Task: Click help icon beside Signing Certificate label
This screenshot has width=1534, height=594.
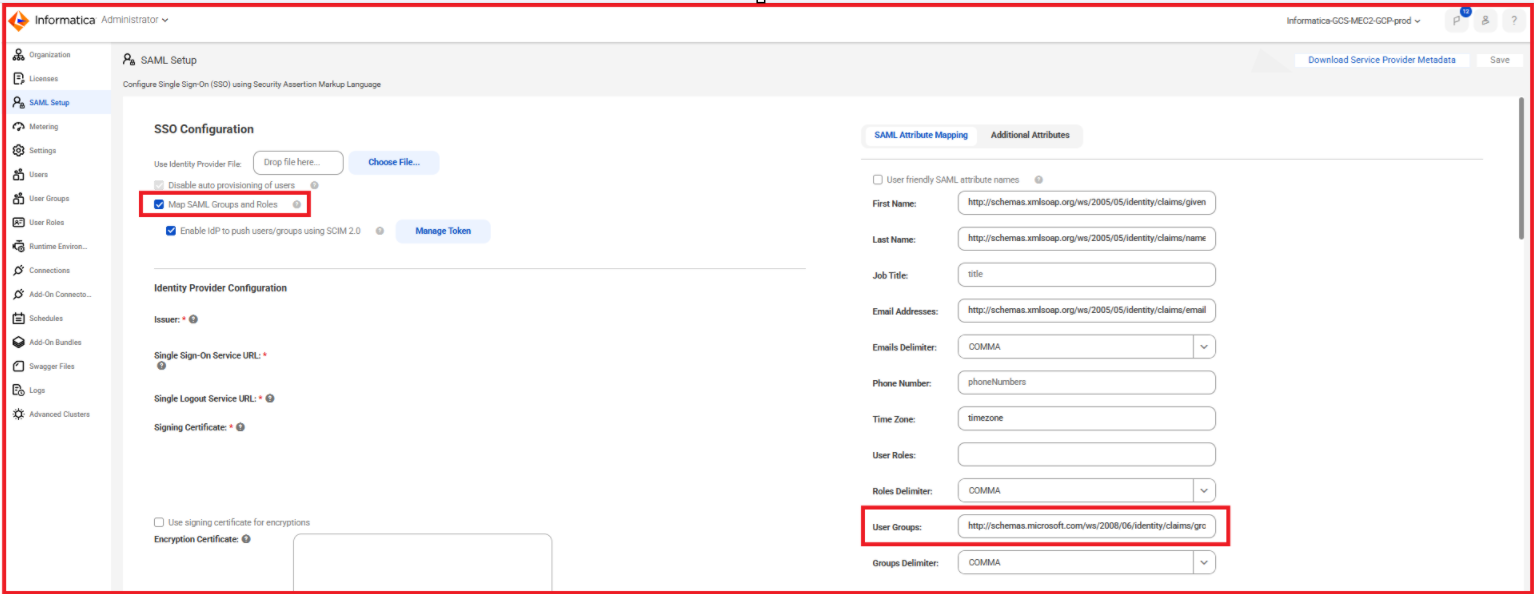Action: [240, 427]
